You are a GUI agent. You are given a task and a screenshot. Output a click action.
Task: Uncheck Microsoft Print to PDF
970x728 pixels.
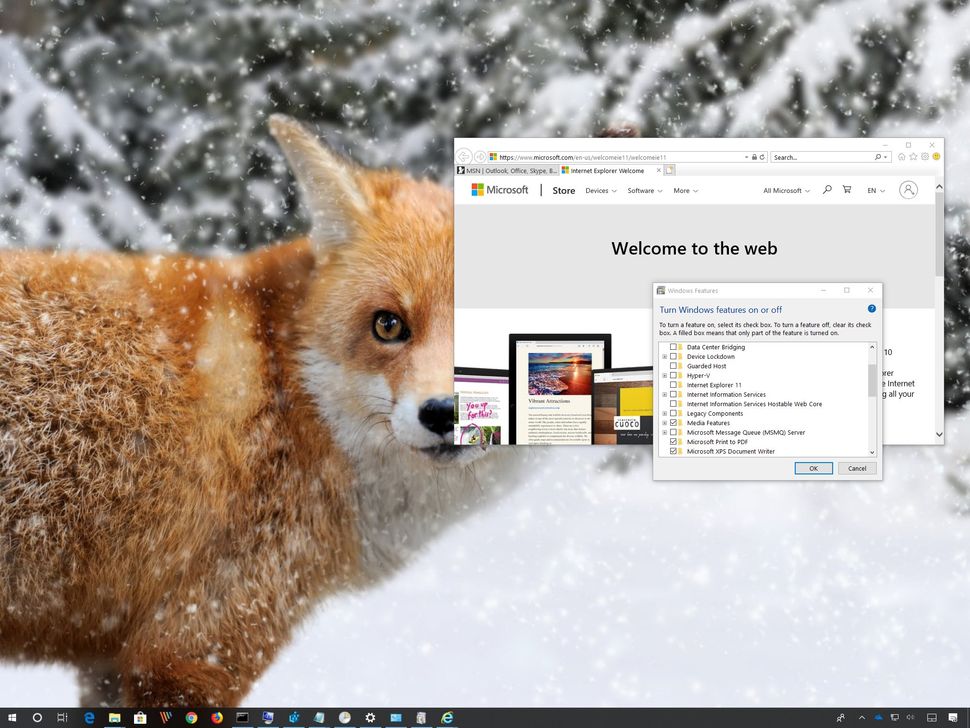click(674, 441)
